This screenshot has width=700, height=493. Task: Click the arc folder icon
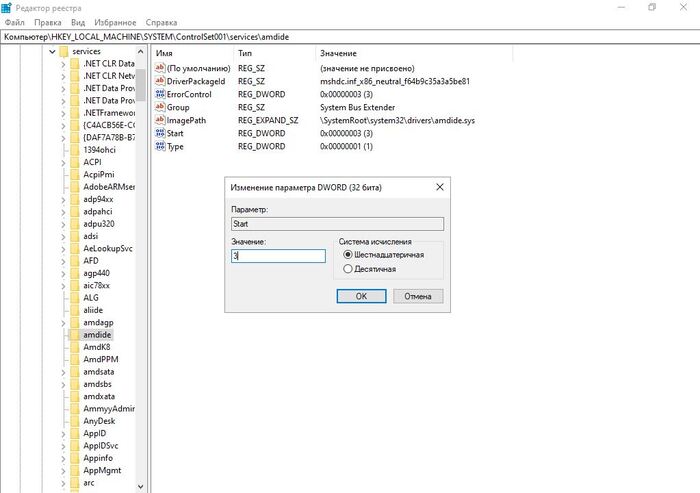click(x=75, y=483)
